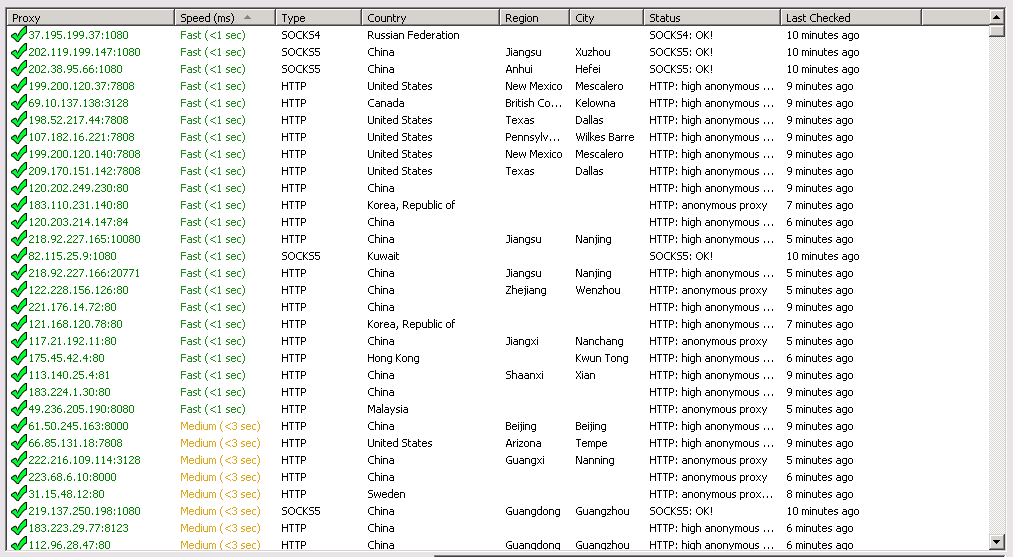Click green checkmark icon for 49.236.205.190:8080
The height and width of the screenshot is (557, 1013).
click(x=19, y=408)
